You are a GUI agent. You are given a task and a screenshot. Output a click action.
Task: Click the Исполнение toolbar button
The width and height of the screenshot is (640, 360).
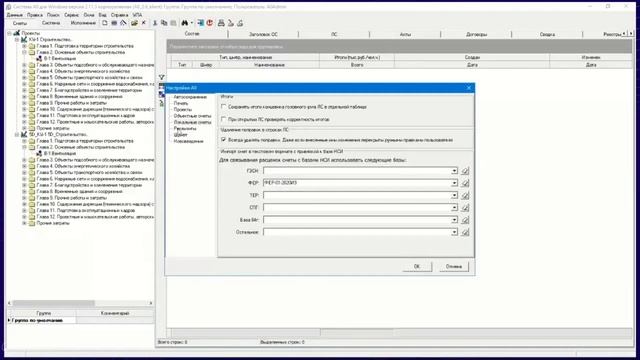point(83,23)
